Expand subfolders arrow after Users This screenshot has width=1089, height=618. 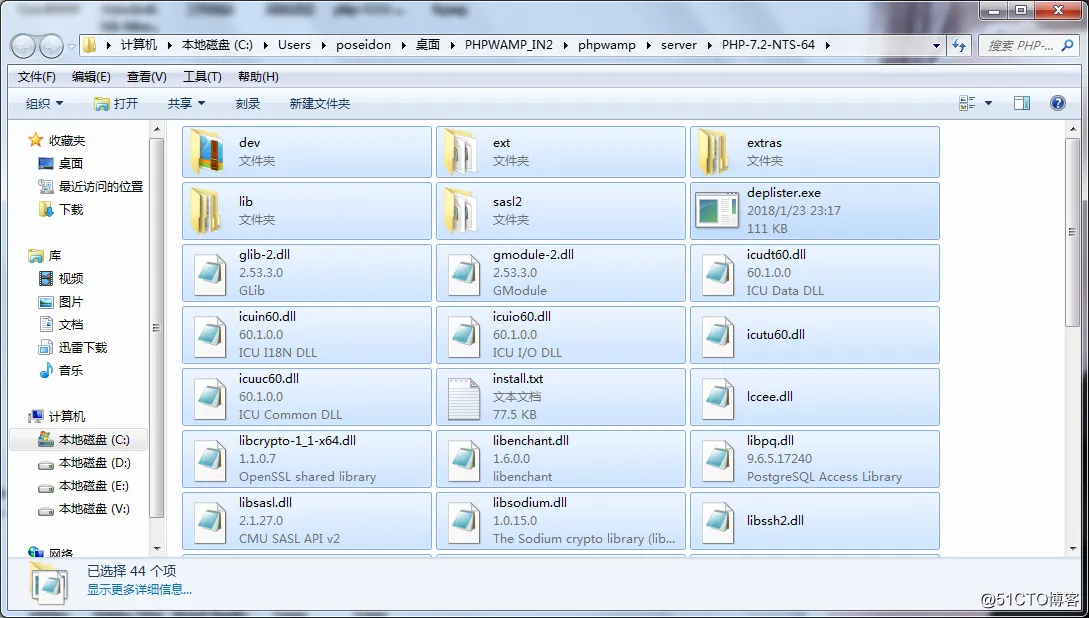point(324,45)
